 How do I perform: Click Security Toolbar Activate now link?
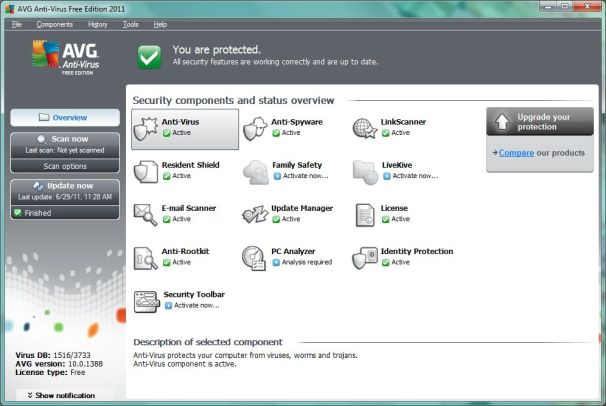(197, 305)
